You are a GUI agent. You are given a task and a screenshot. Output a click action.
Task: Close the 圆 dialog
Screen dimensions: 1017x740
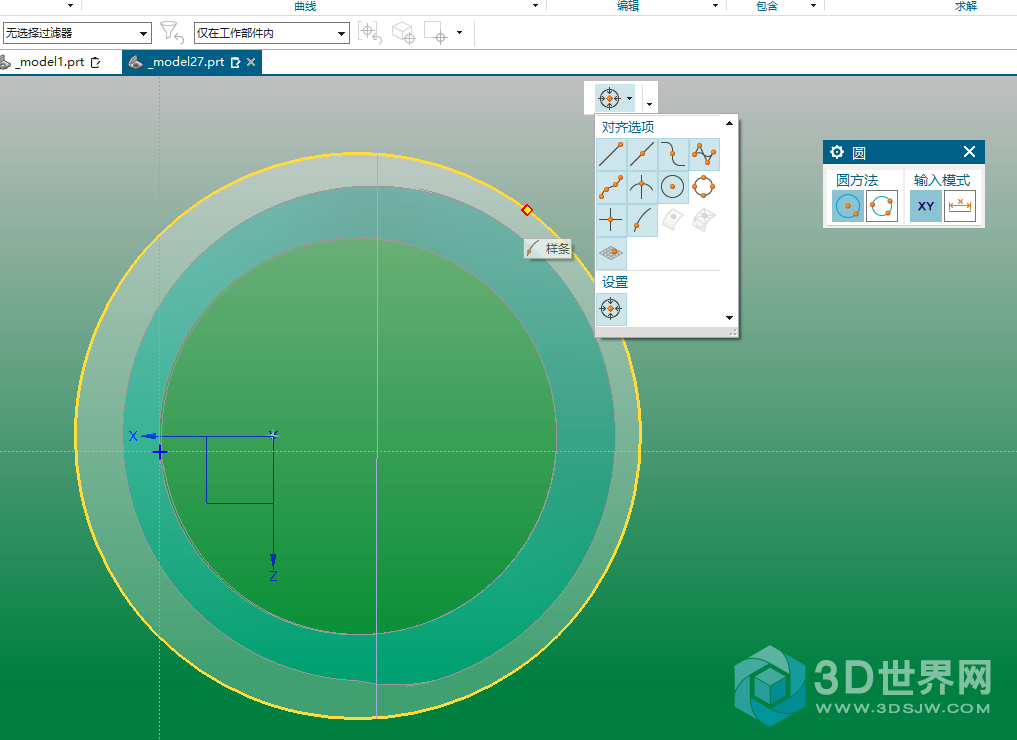[969, 152]
